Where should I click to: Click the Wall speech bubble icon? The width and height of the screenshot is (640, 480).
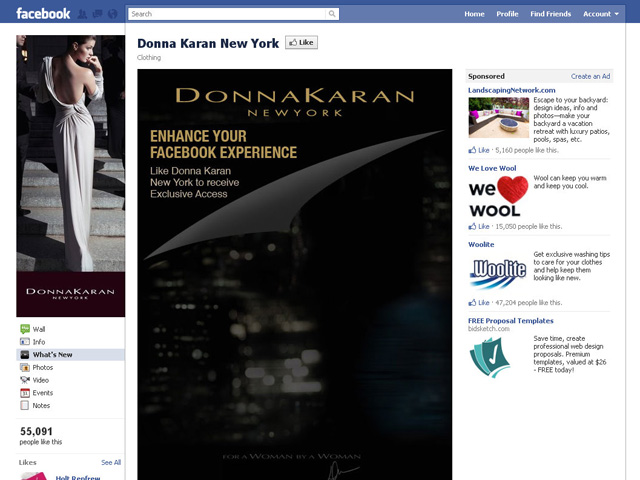25,329
